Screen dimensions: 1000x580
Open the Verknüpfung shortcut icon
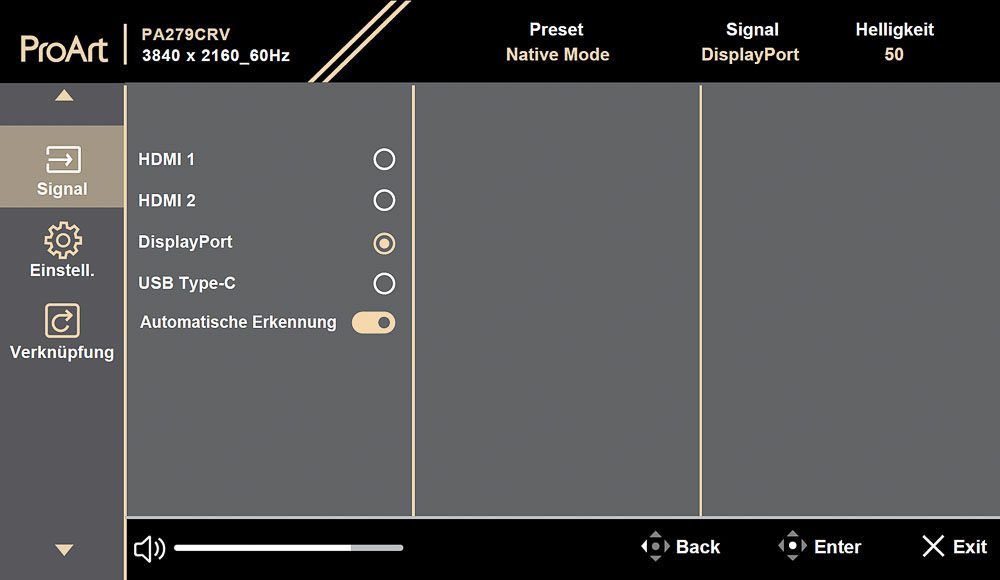[62, 320]
